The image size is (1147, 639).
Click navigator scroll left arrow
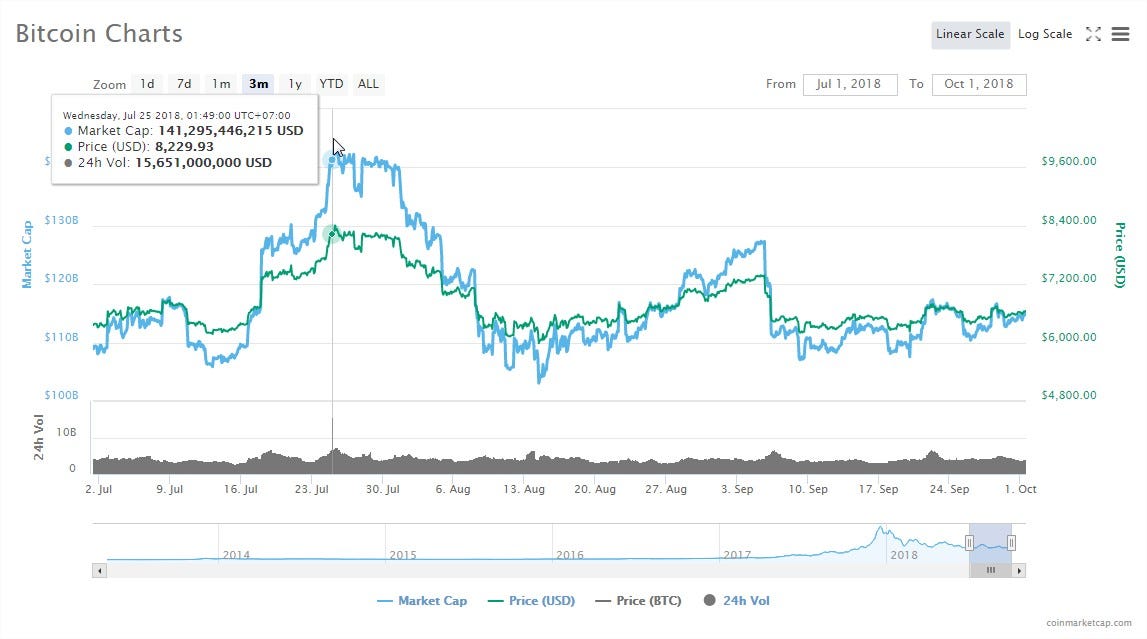coord(99,570)
